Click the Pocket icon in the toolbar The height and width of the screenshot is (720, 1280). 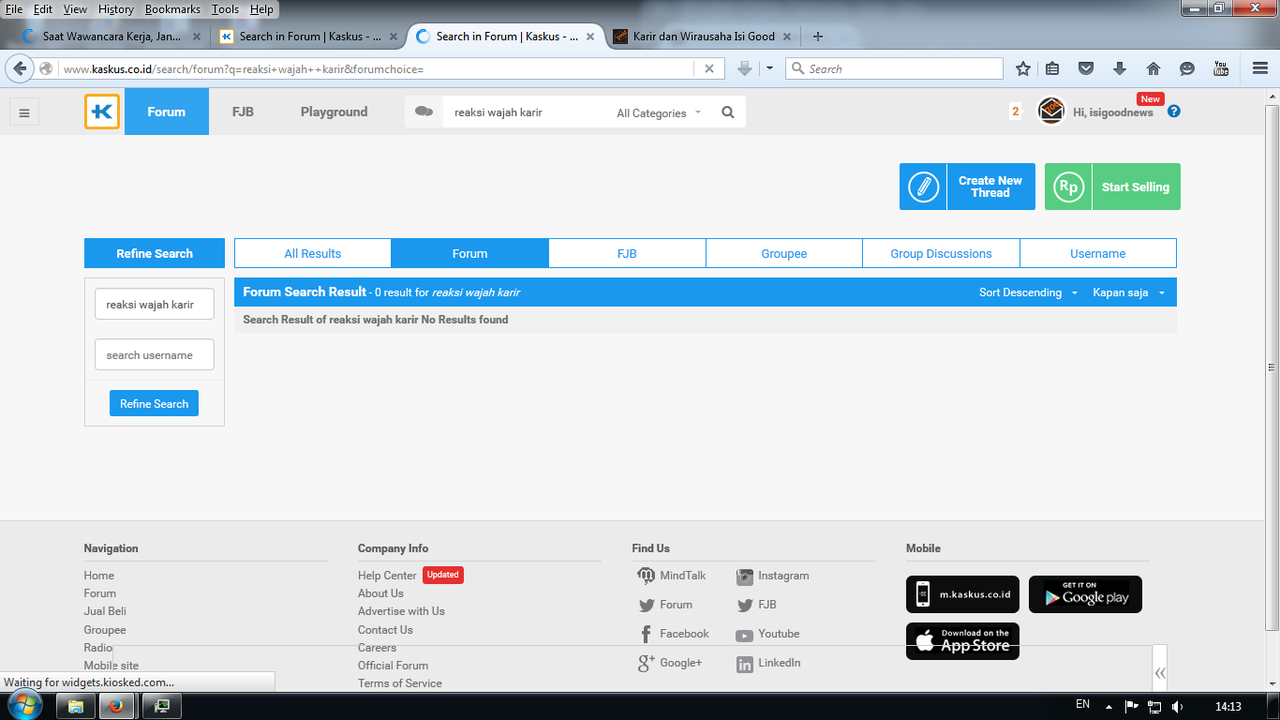coord(1086,69)
